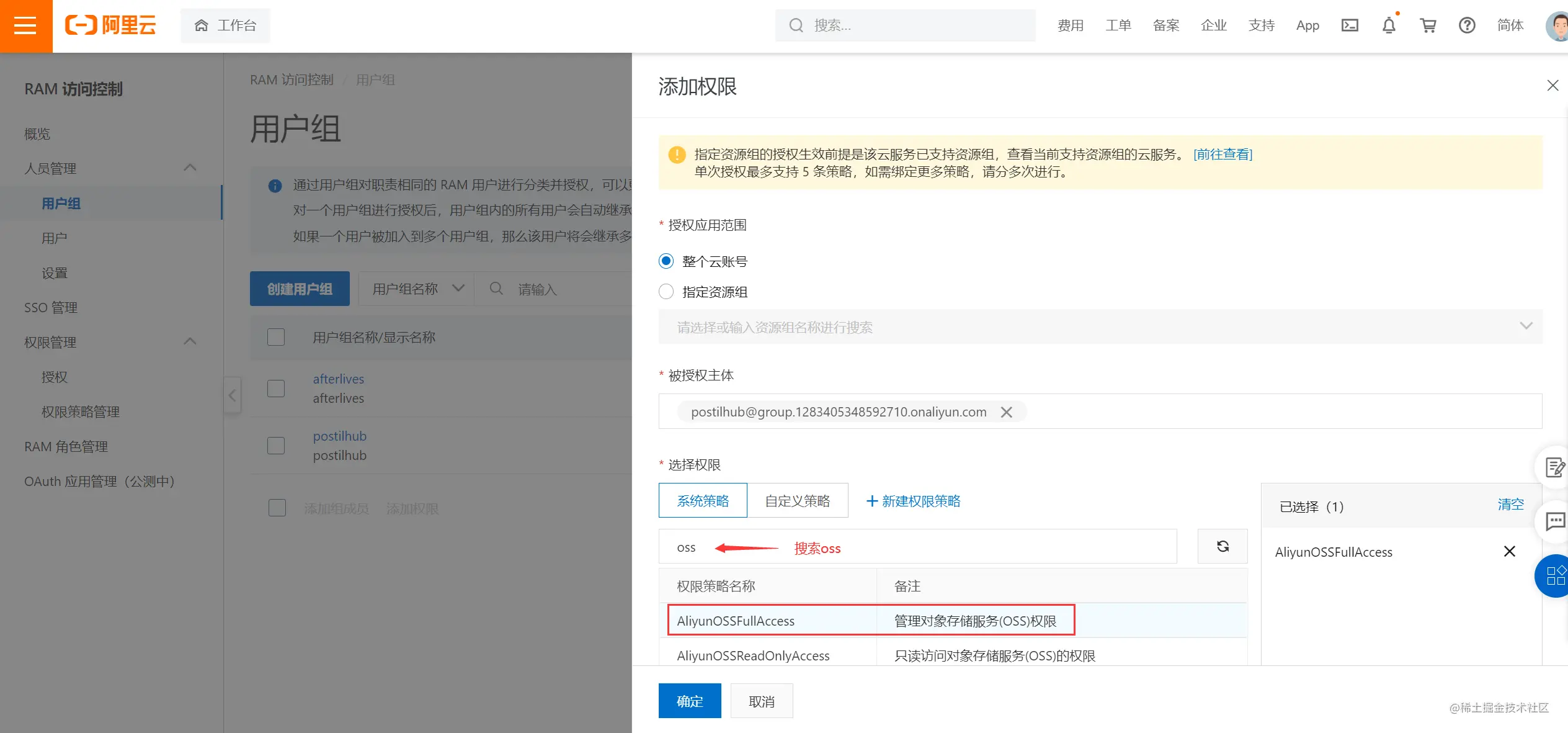Click the 取消 cancel button
The width and height of the screenshot is (1568, 733).
[x=762, y=701]
